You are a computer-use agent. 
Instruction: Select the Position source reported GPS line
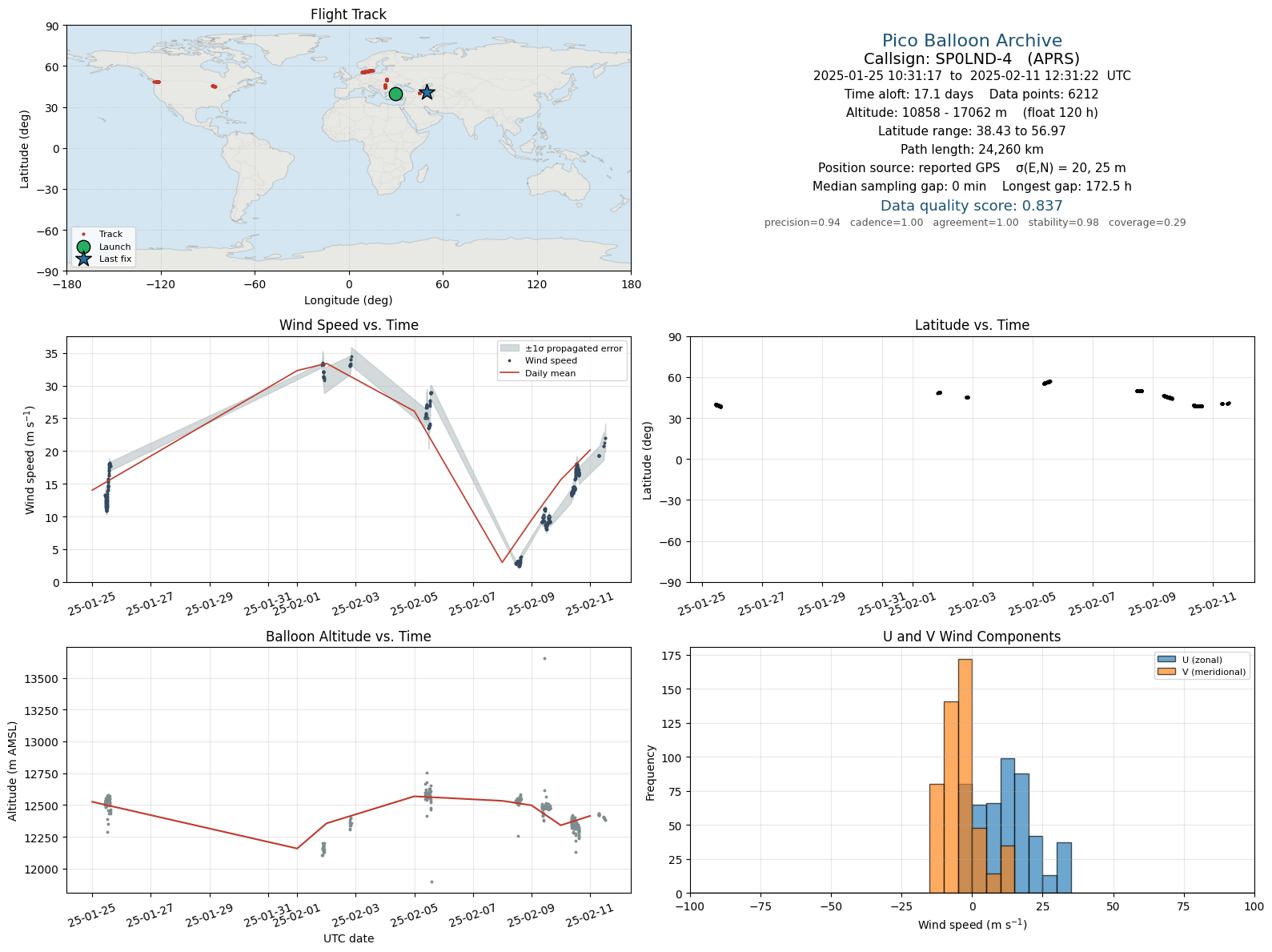coord(972,168)
